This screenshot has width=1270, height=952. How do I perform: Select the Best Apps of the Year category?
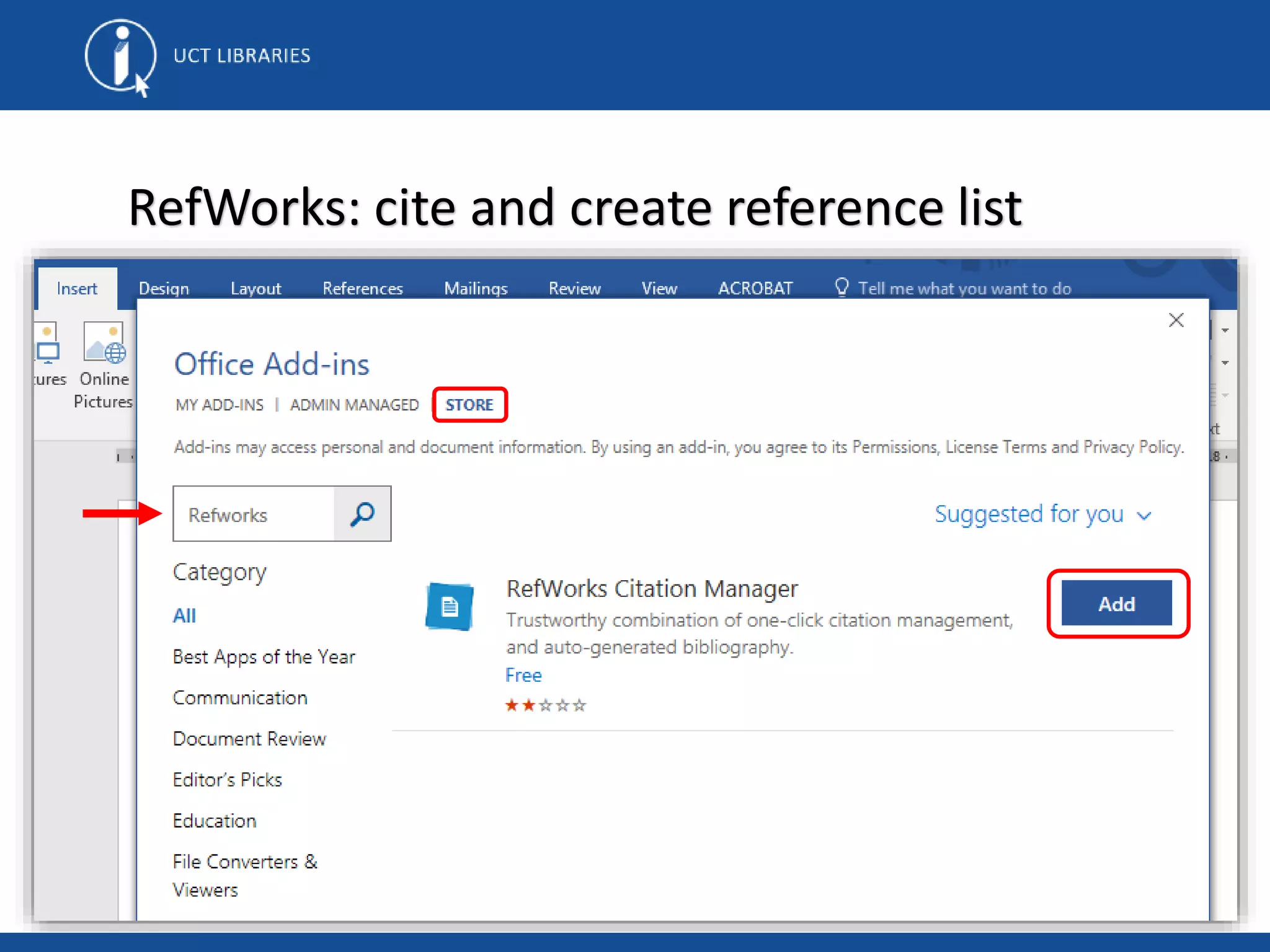tap(264, 657)
